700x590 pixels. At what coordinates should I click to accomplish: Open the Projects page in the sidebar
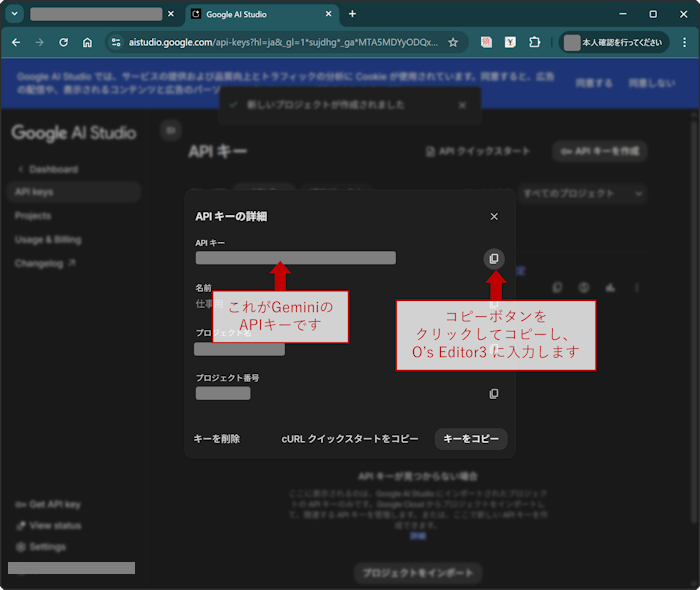click(x=33, y=216)
